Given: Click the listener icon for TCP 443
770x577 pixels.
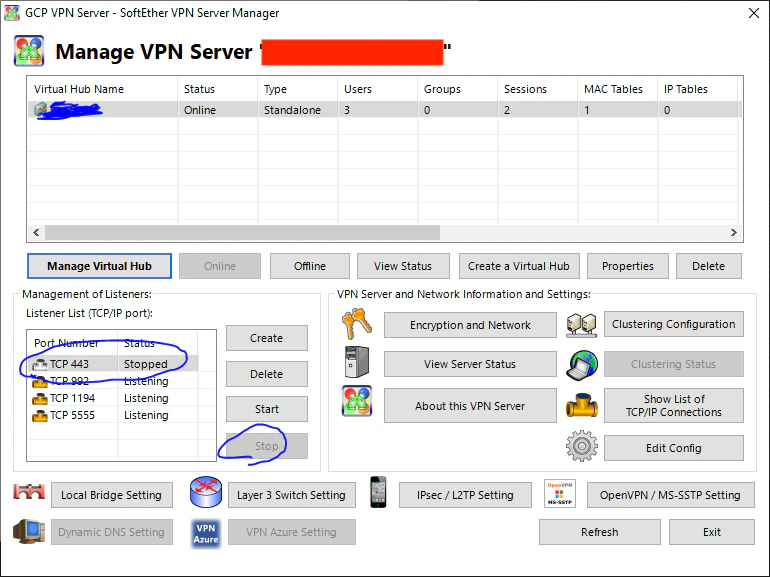Looking at the screenshot, I should 40,364.
